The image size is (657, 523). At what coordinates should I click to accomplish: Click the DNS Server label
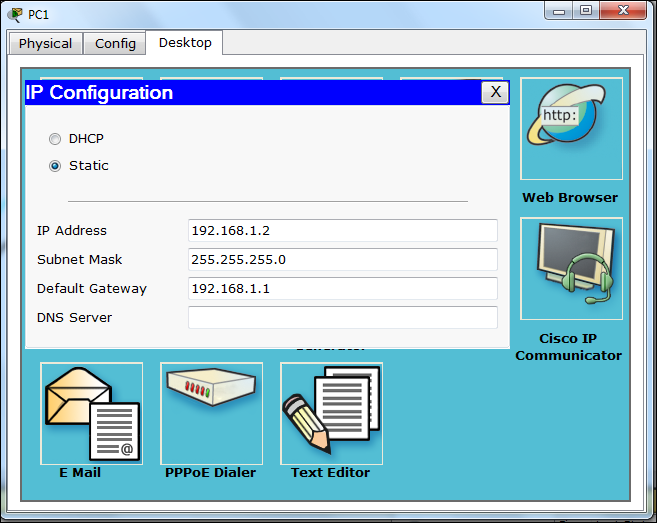(x=75, y=318)
